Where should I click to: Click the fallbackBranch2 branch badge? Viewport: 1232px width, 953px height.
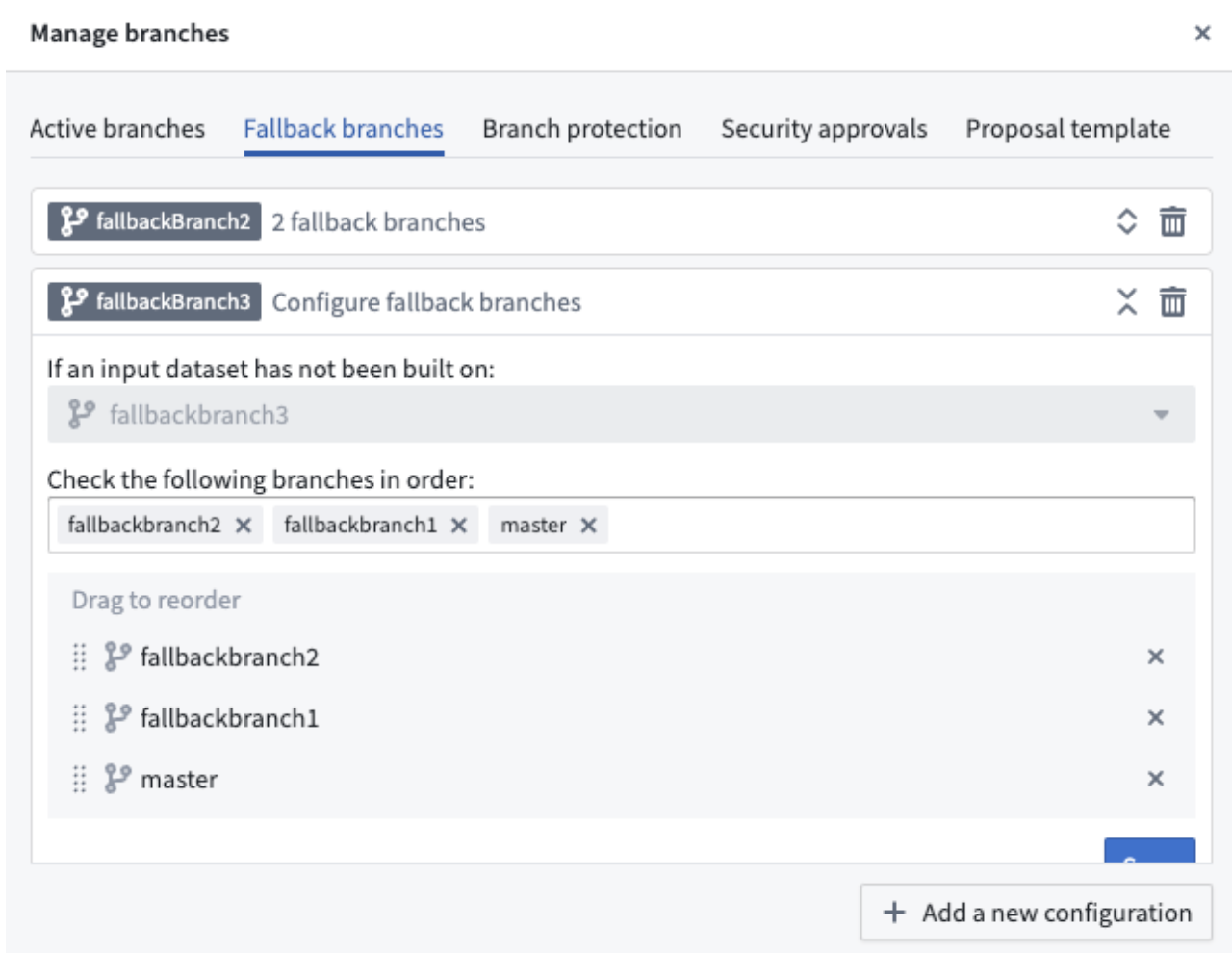(154, 221)
